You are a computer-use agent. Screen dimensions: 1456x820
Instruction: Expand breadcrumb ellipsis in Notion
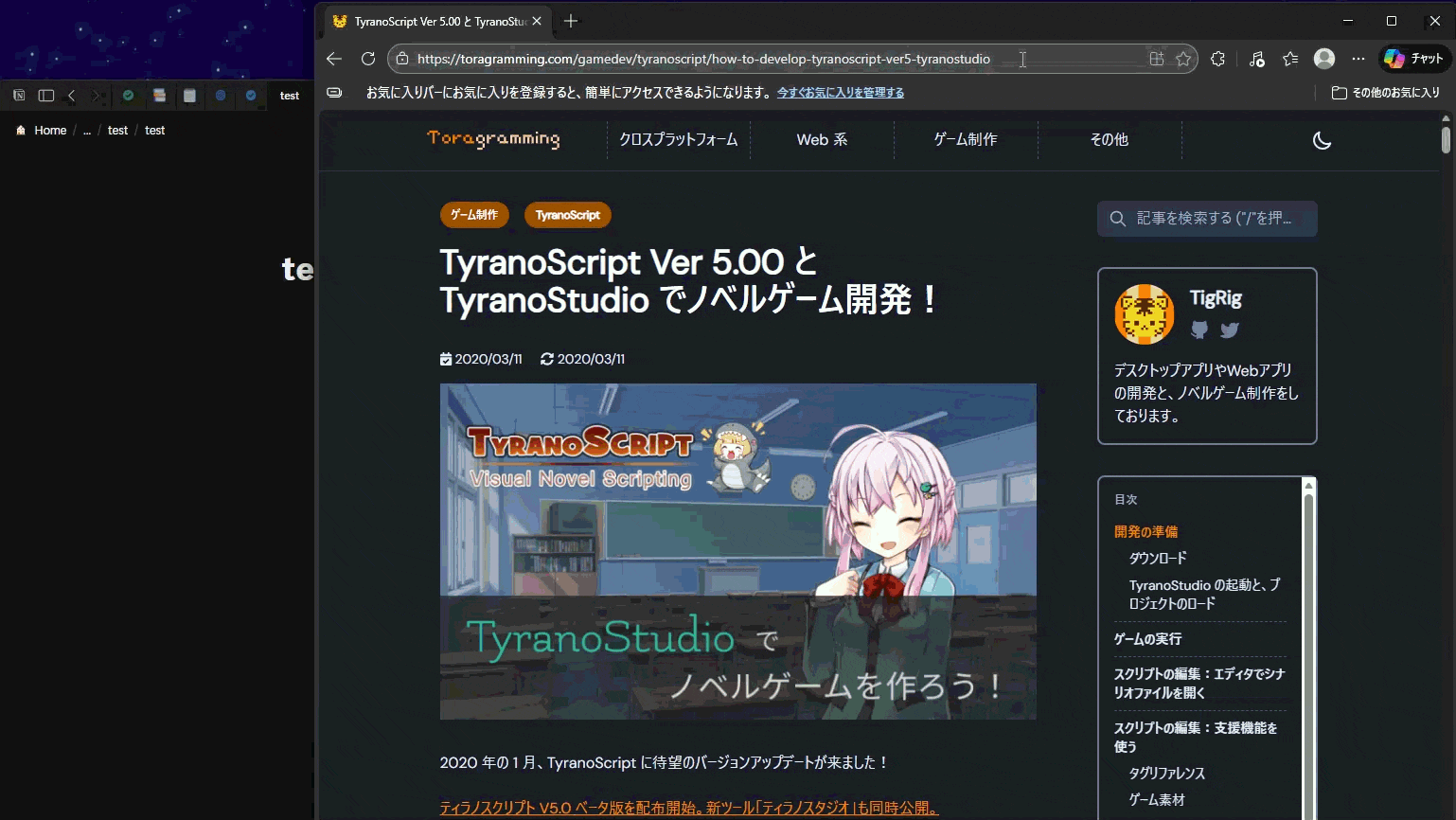tap(87, 131)
